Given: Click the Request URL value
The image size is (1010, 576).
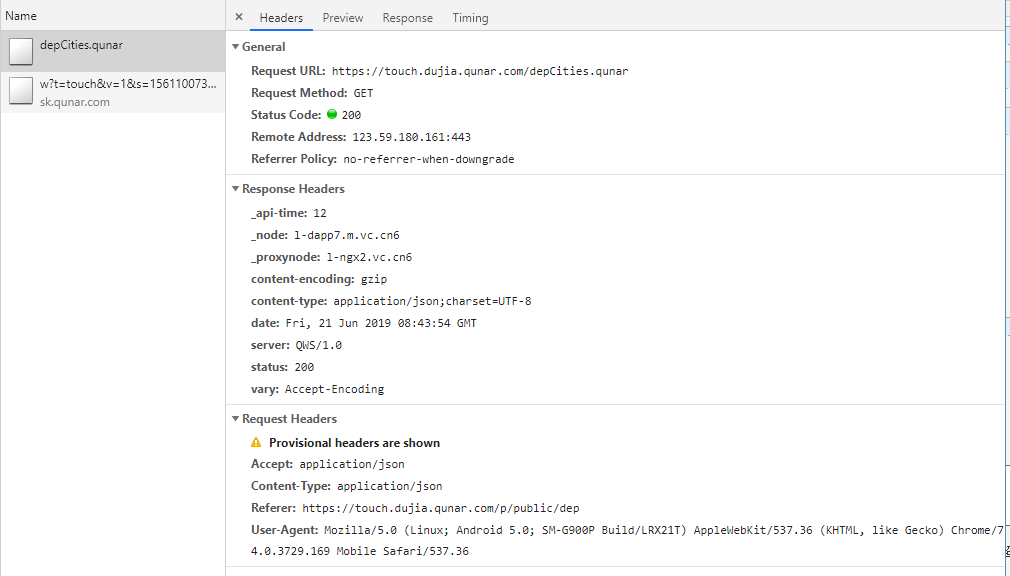Looking at the screenshot, I should pos(480,71).
